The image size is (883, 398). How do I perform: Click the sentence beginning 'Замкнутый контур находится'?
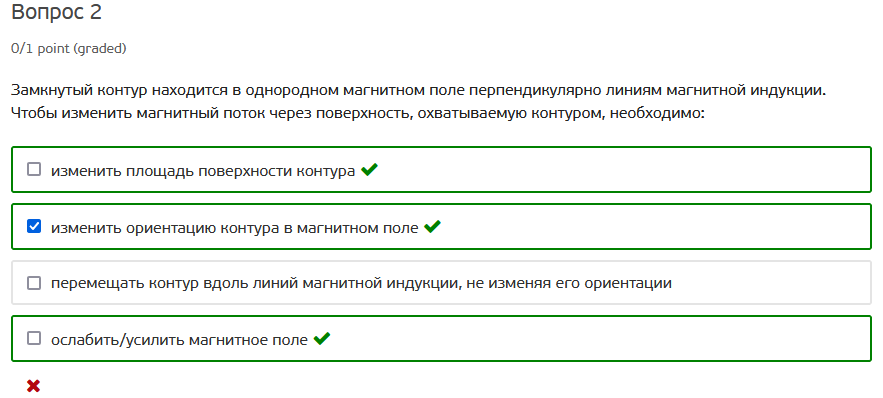pos(418,91)
